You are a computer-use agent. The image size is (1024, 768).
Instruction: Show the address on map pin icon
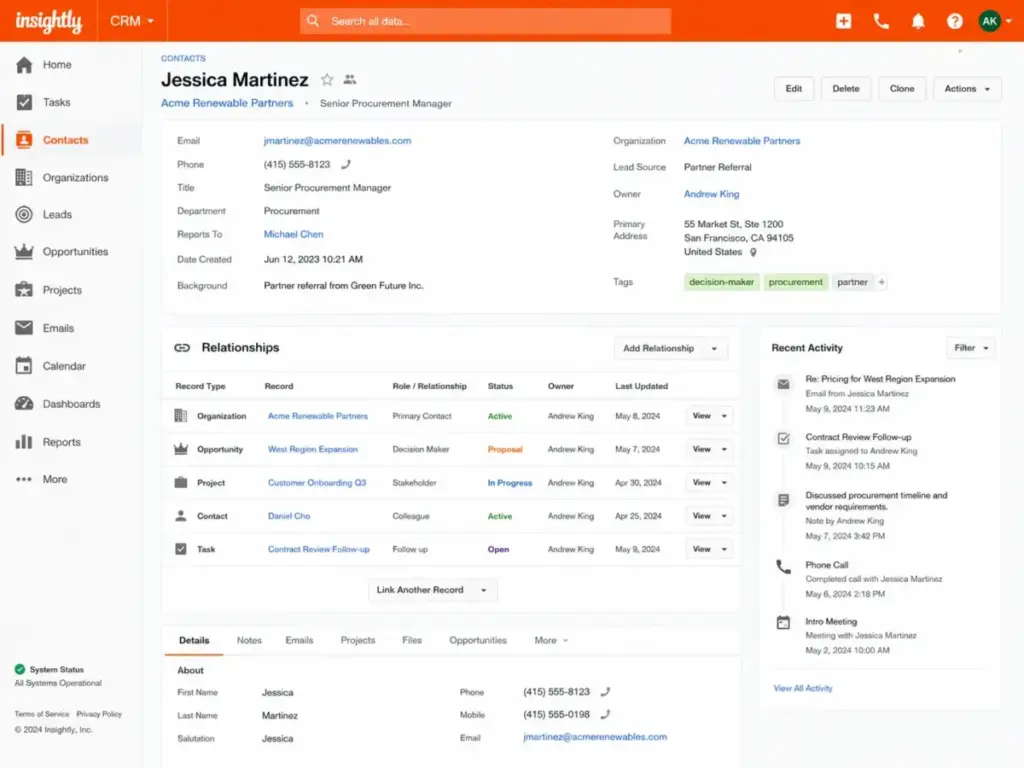pyautogui.click(x=753, y=252)
